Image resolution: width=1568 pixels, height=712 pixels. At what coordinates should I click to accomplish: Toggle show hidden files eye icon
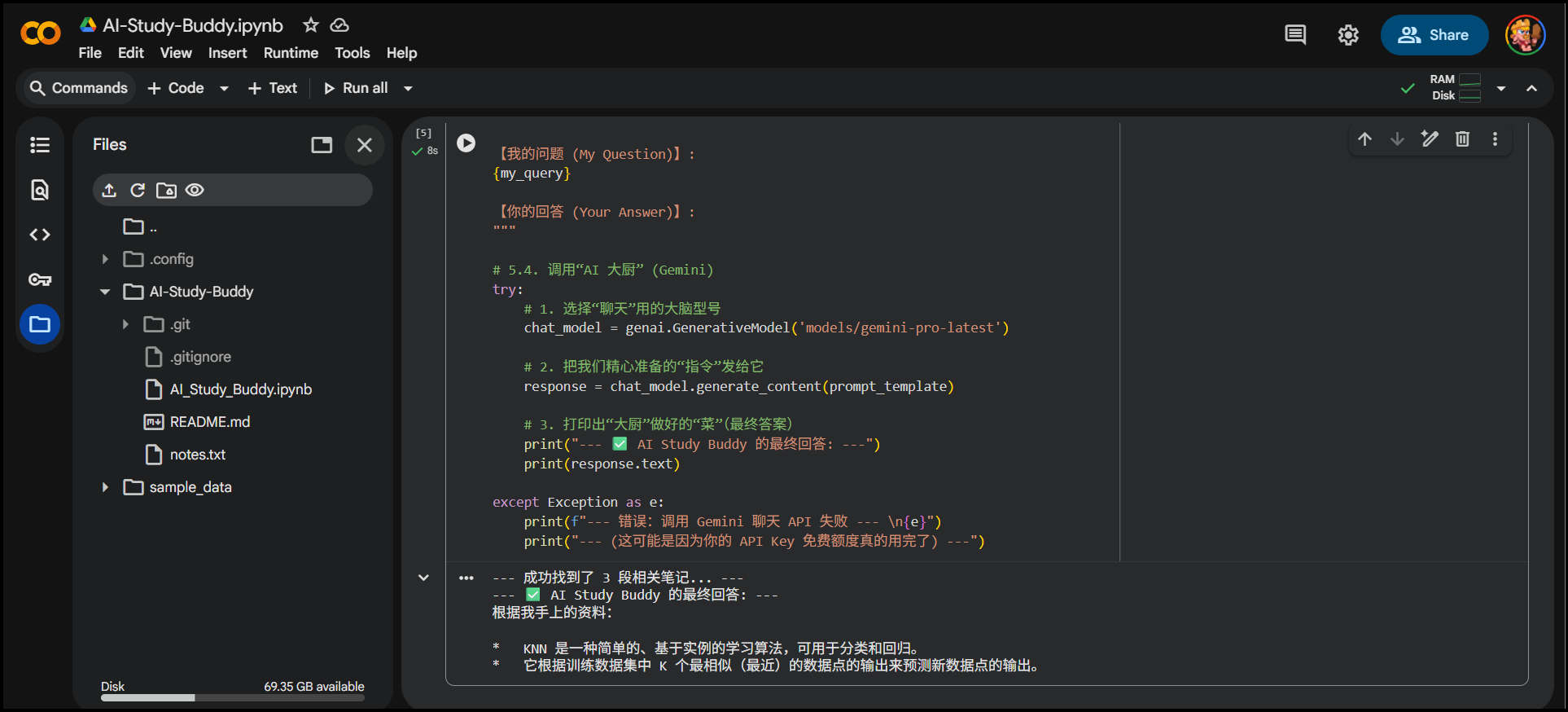click(195, 190)
